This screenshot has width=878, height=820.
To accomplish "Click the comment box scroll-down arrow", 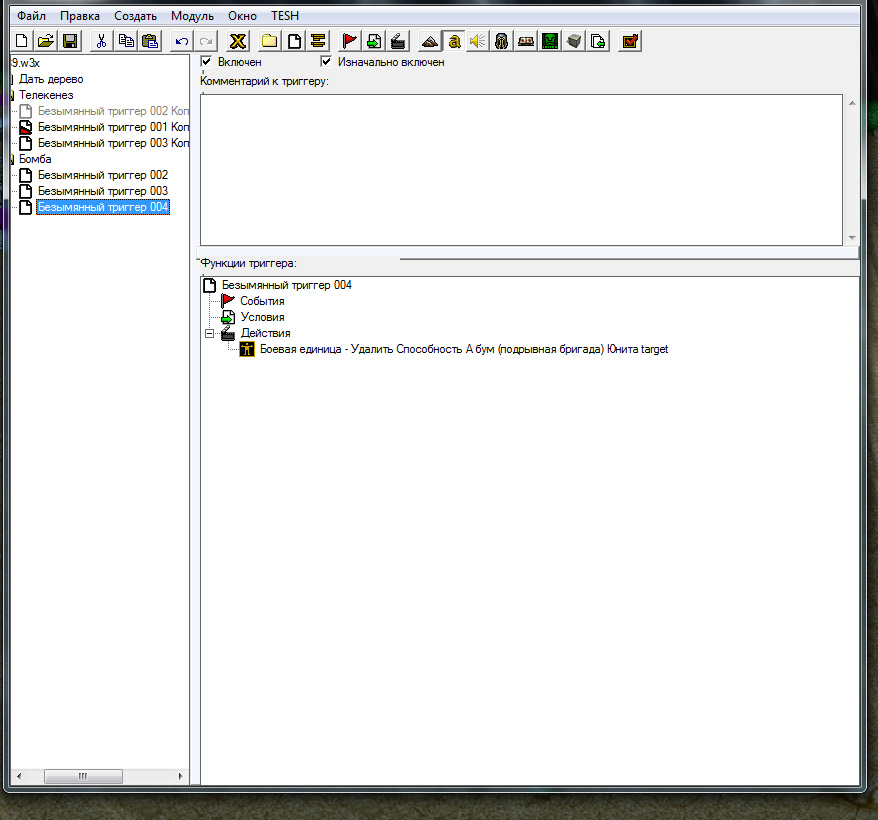I will pyautogui.click(x=852, y=237).
